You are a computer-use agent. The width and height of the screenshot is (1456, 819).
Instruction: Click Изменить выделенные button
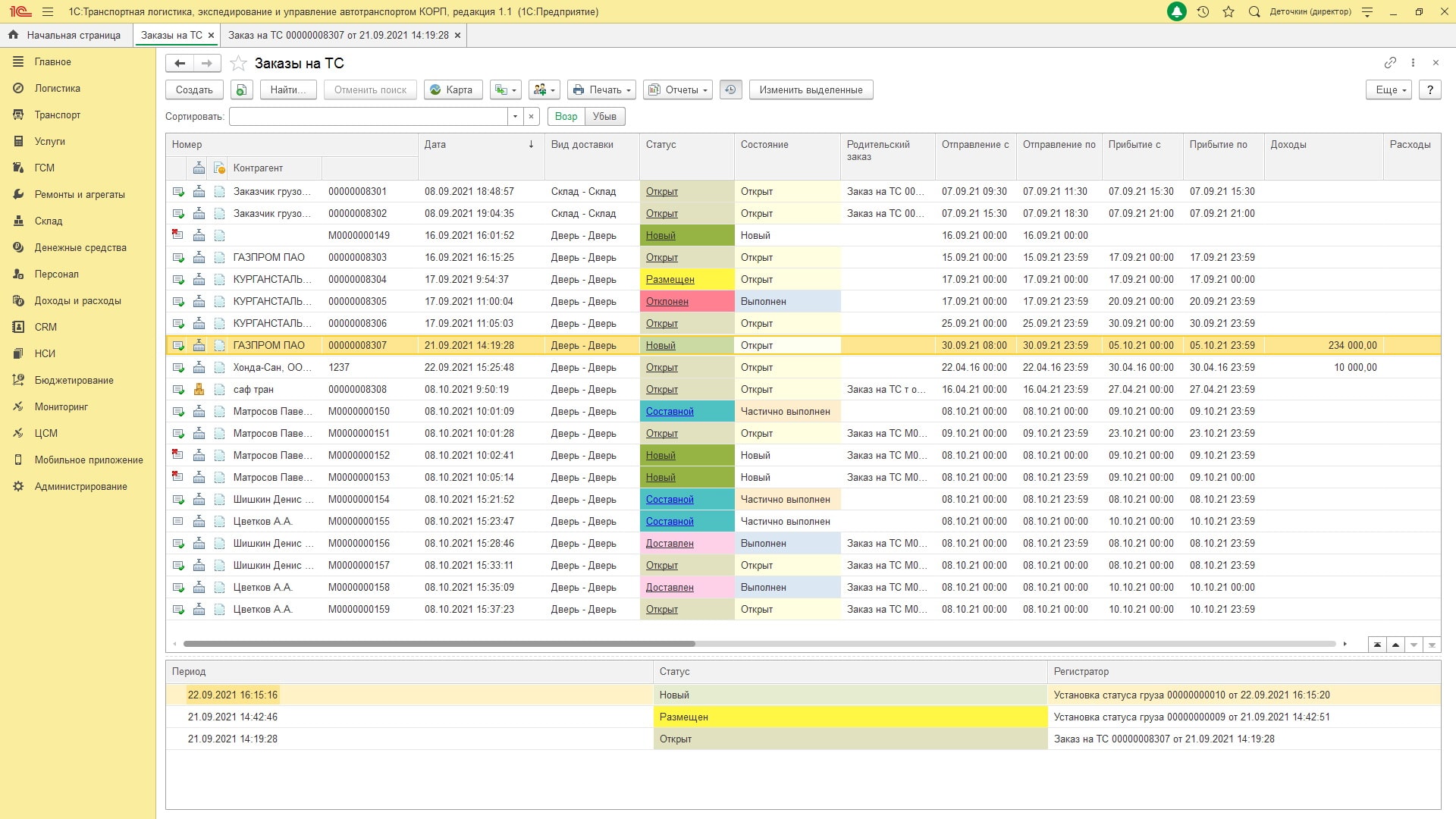pyautogui.click(x=811, y=89)
